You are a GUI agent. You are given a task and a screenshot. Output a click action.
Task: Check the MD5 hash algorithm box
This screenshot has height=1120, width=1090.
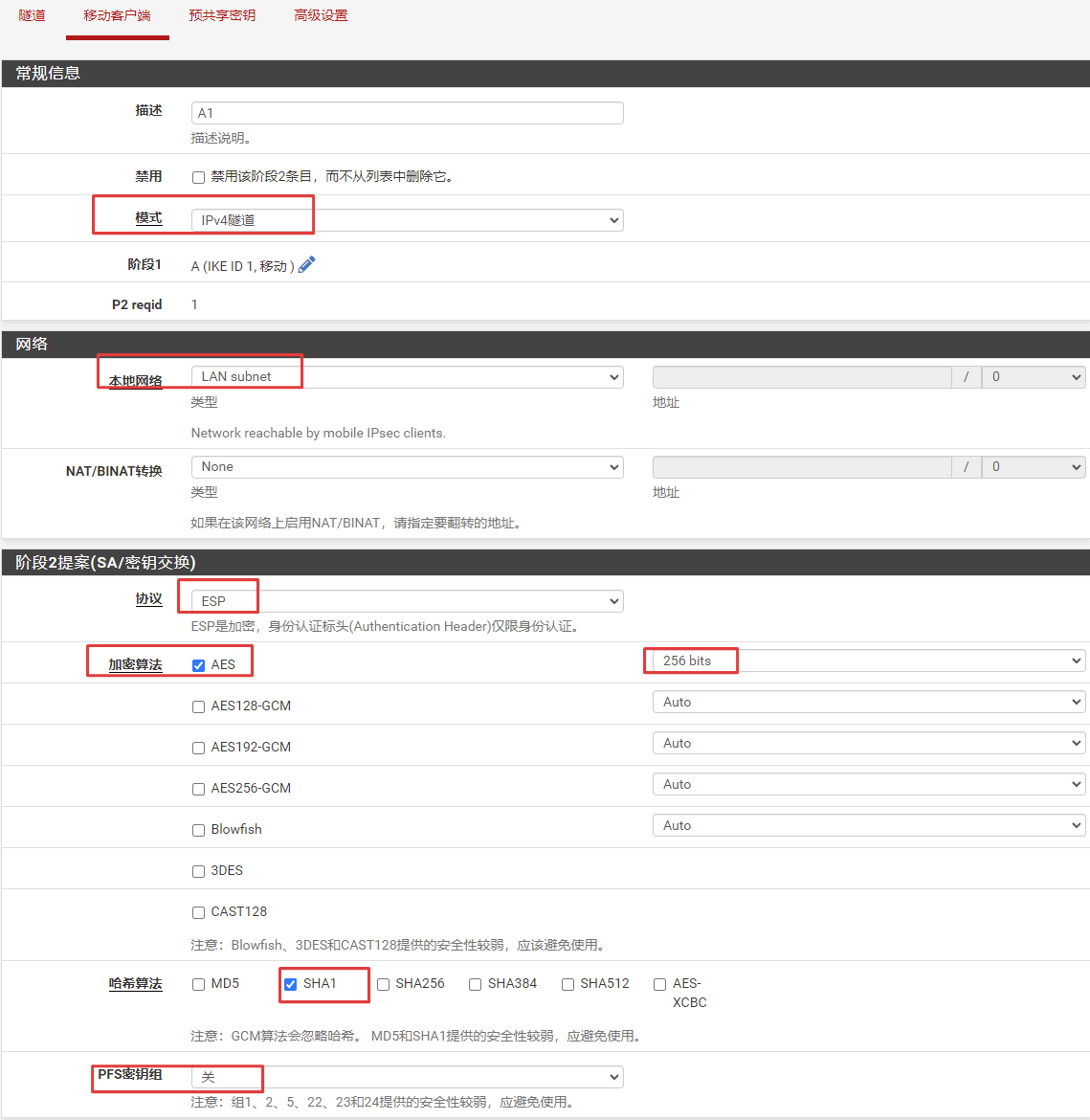(x=198, y=984)
